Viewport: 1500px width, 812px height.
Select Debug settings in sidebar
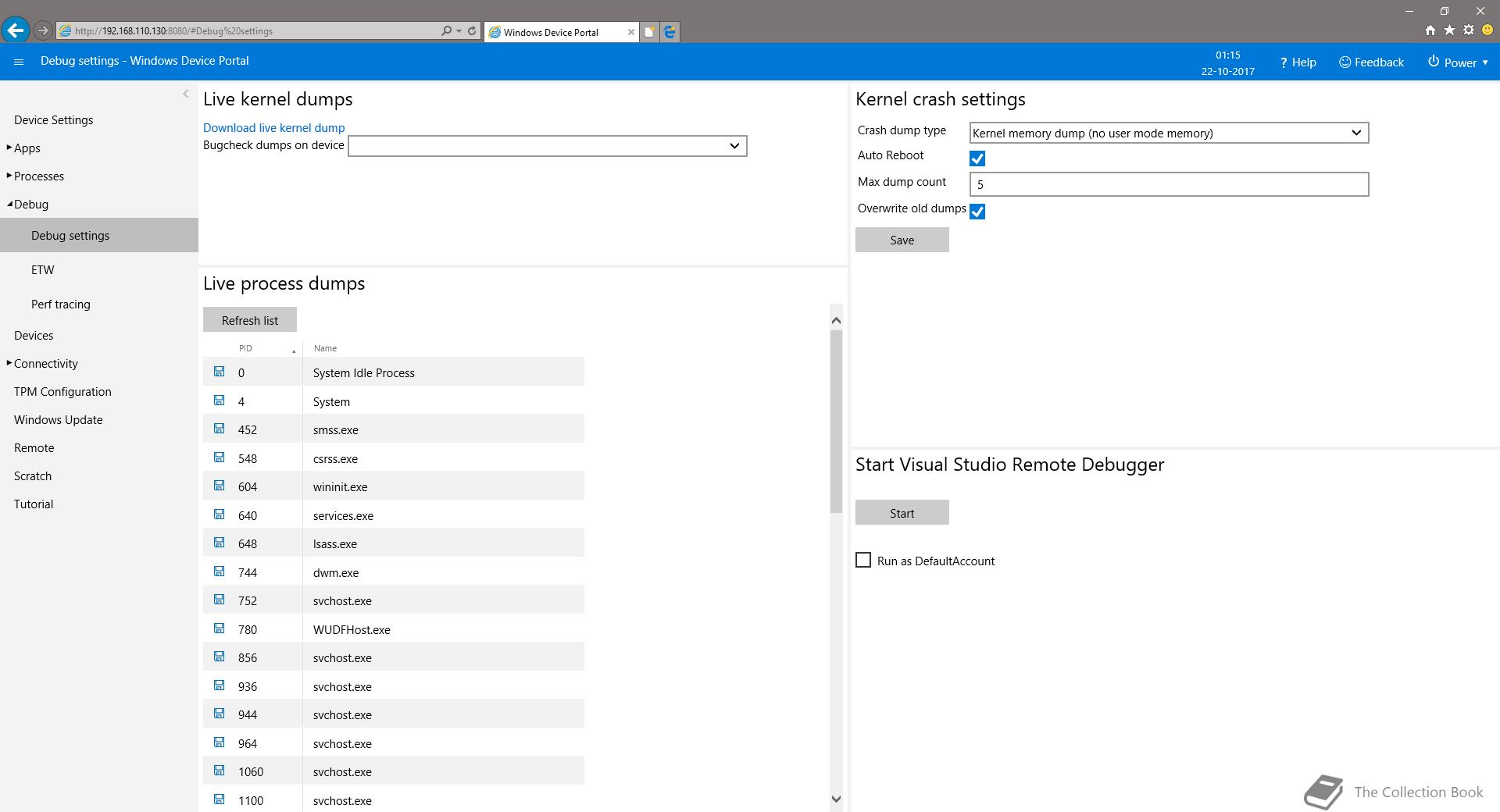click(x=99, y=235)
